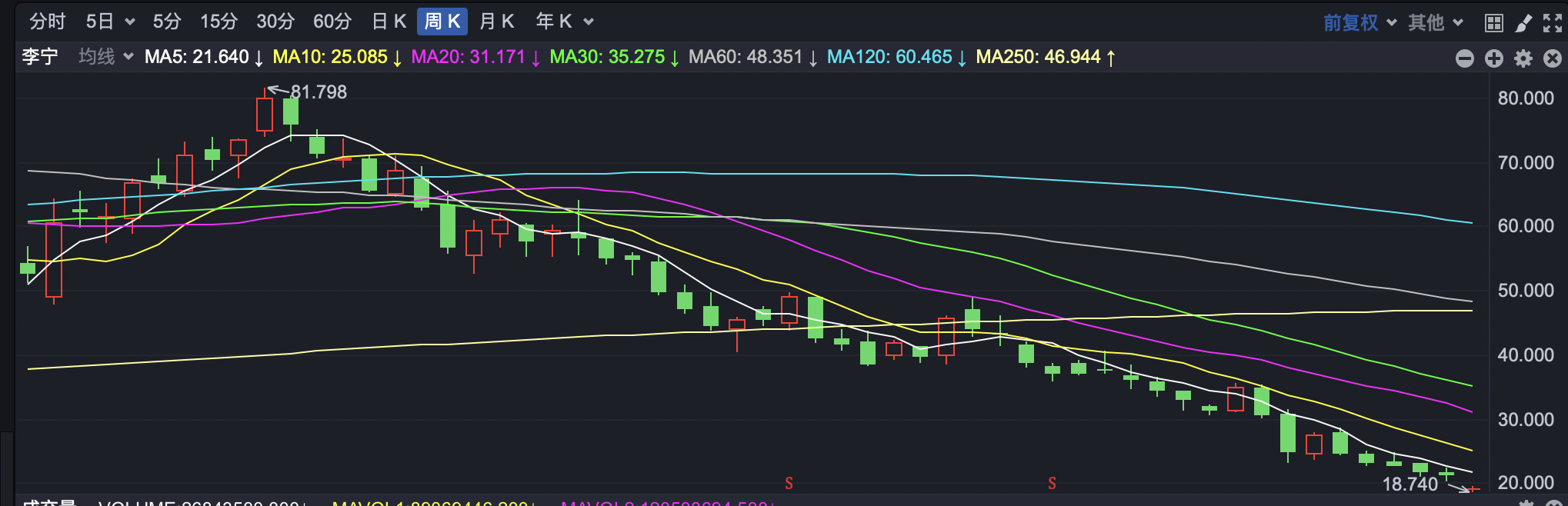1568x506 pixels.
Task: Click the 30.000 price axis label
Action: pyautogui.click(x=1526, y=420)
